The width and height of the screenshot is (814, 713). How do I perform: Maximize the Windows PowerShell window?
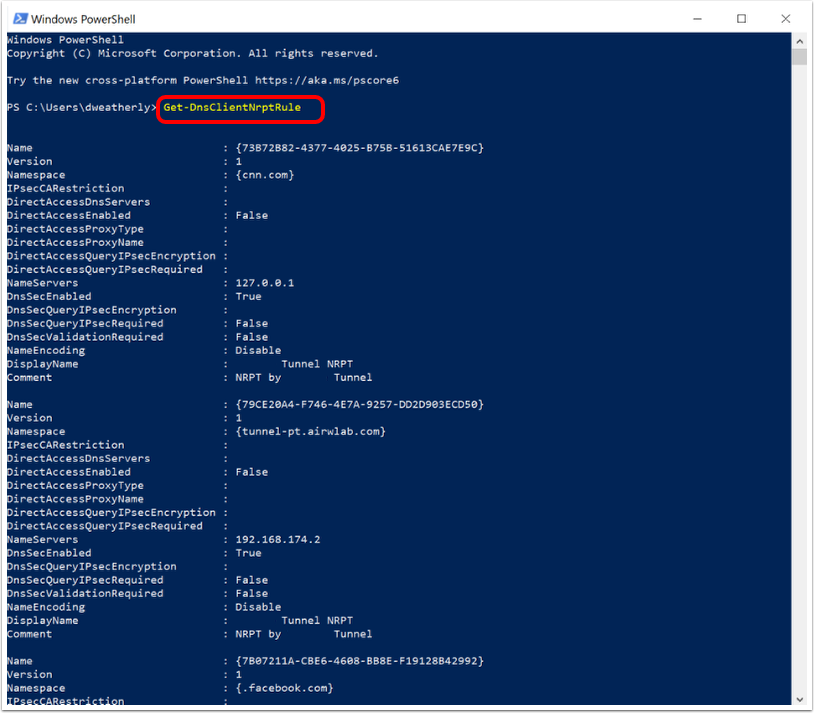tap(741, 18)
